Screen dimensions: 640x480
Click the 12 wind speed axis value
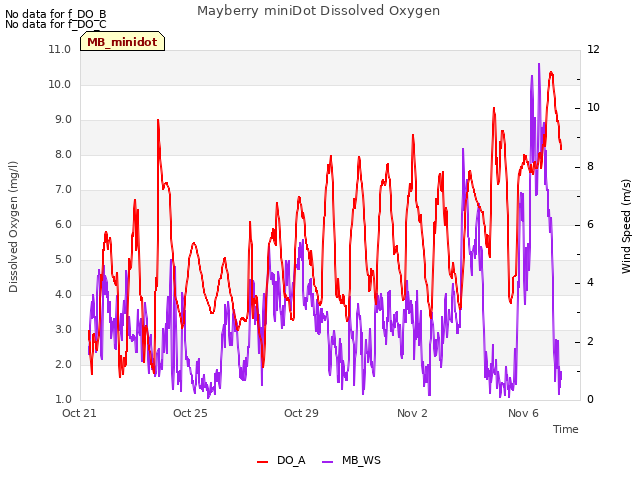[593, 49]
